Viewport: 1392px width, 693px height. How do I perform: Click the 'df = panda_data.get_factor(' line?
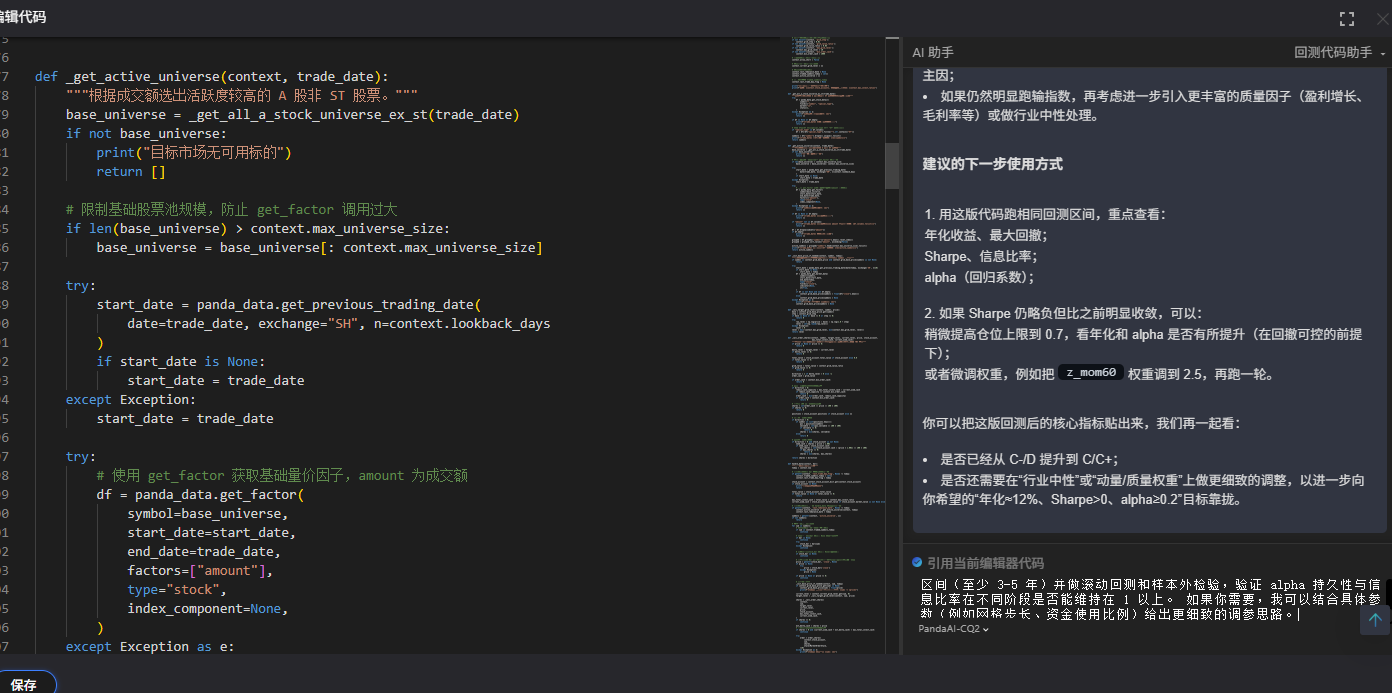(x=200, y=494)
